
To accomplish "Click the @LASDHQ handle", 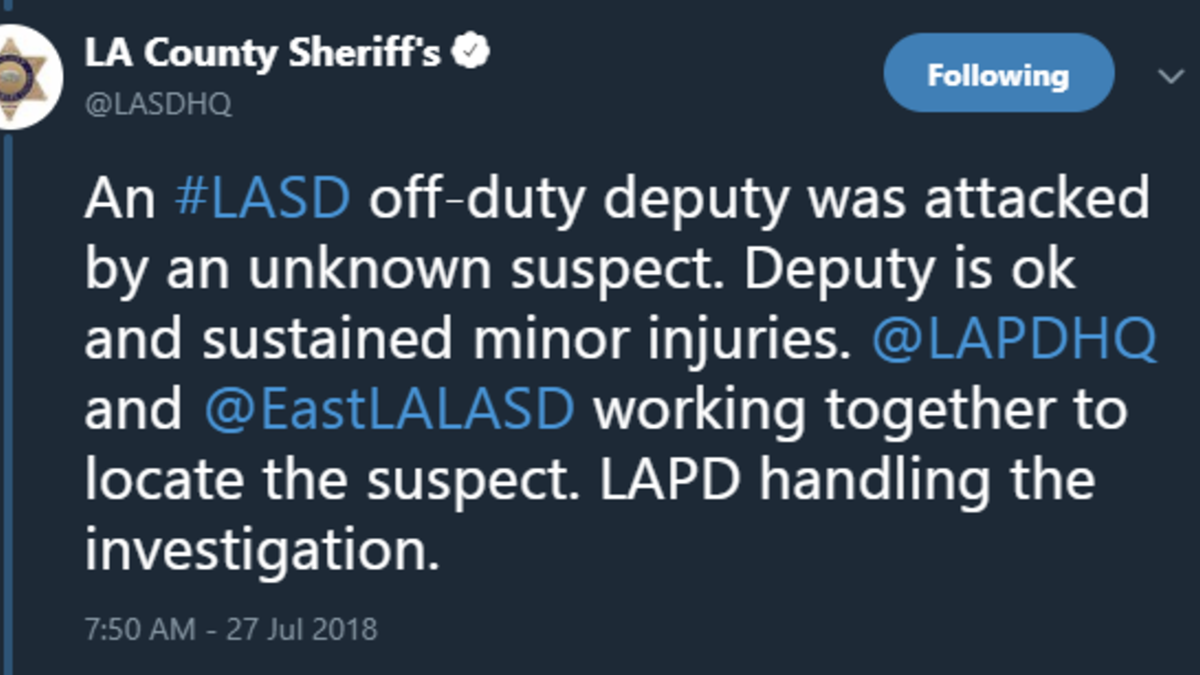I will tap(158, 105).
